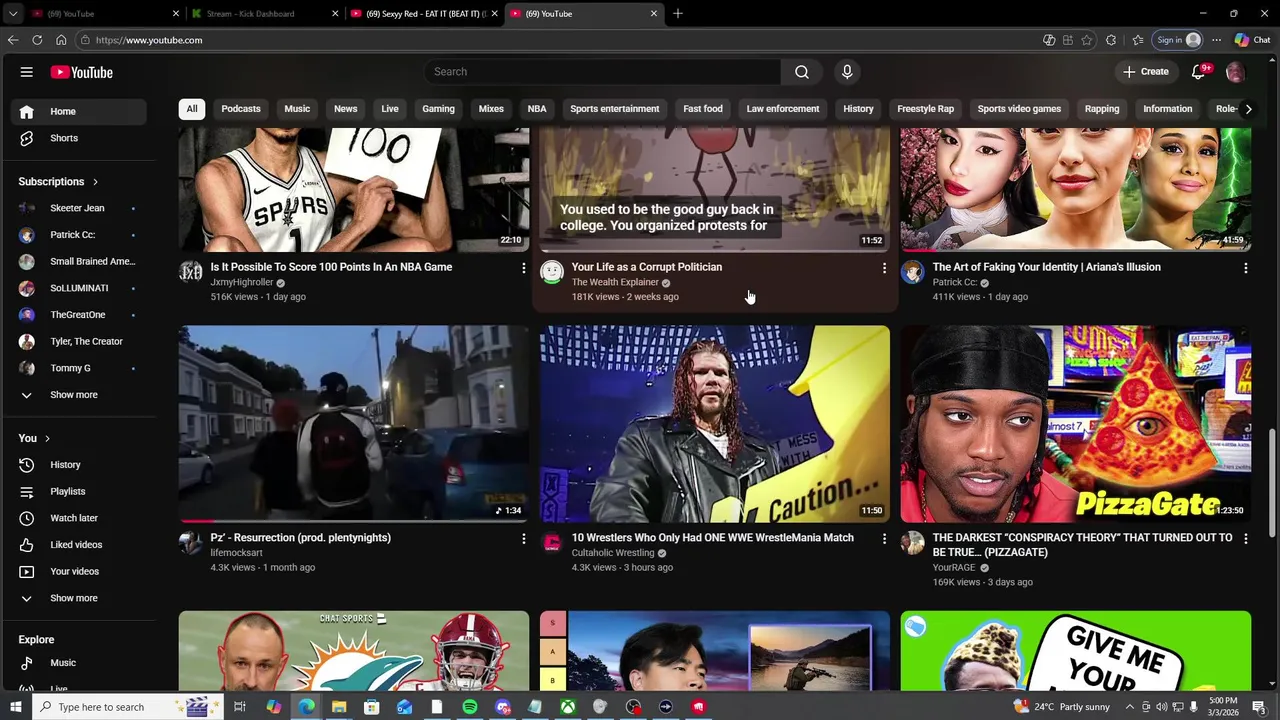Open options for Pz' Resurrection video
This screenshot has width=1280, height=720.
pyautogui.click(x=523, y=539)
